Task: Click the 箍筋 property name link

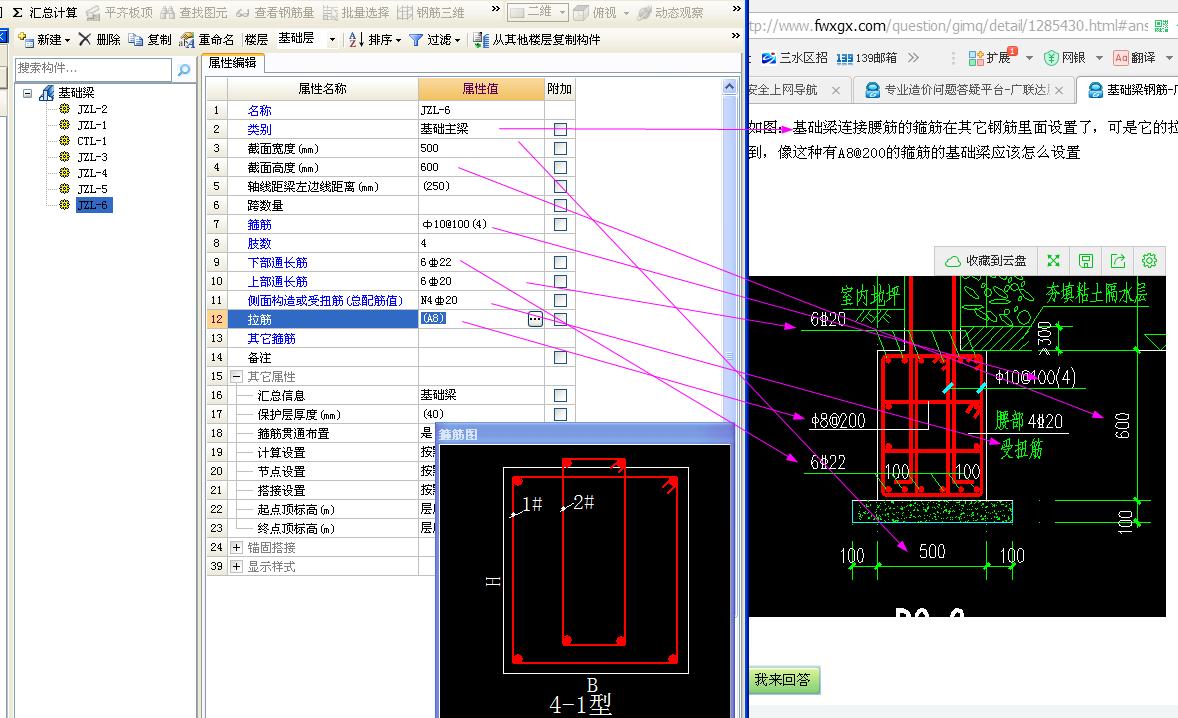Action: click(x=259, y=225)
